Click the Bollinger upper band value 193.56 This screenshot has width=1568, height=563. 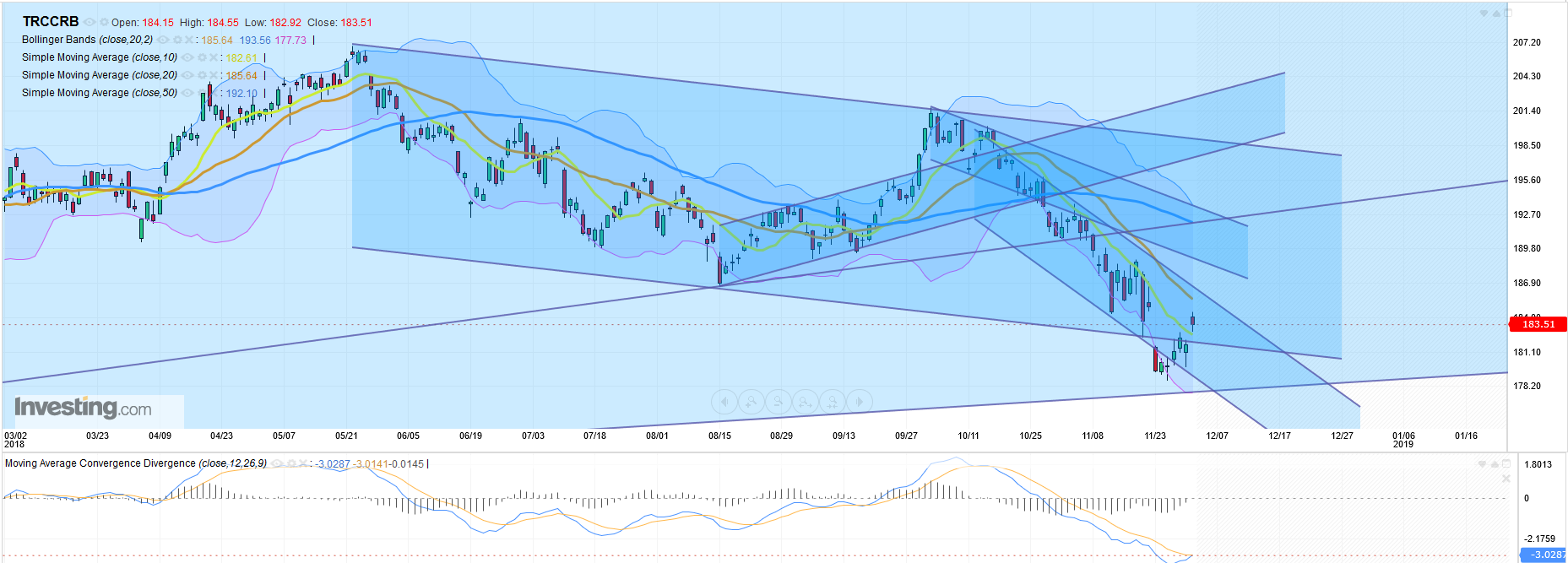(x=255, y=41)
